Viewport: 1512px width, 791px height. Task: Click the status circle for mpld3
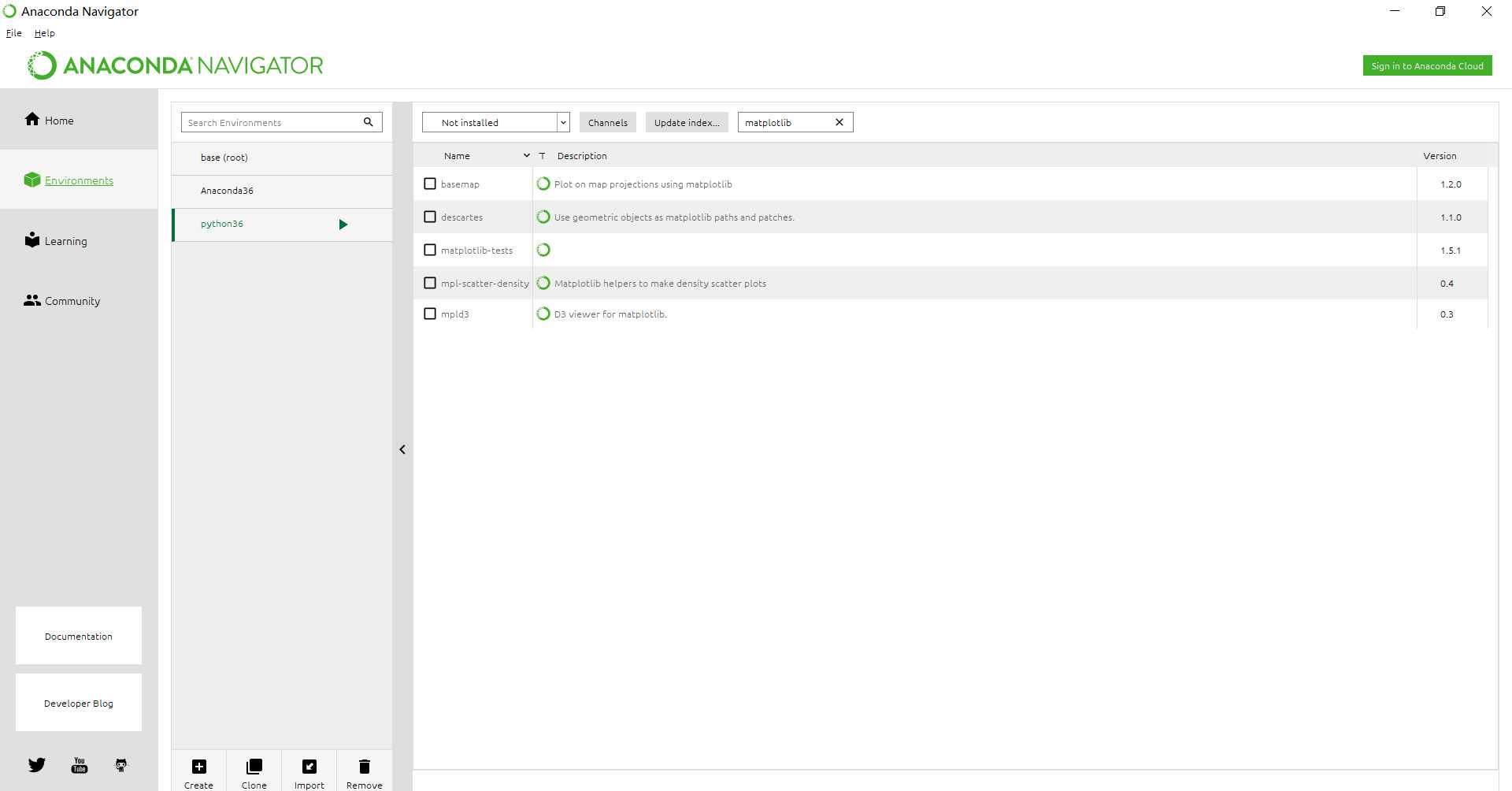543,314
